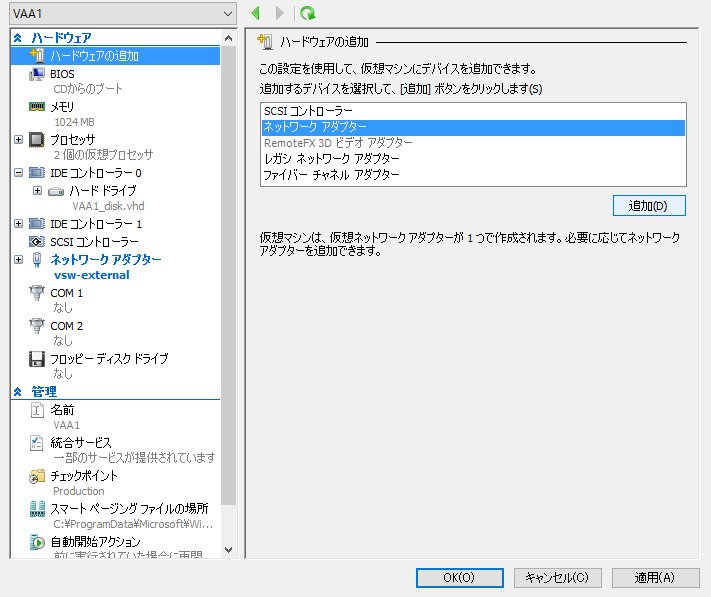Choose ネットワーク アダプター in device list

tap(473, 127)
